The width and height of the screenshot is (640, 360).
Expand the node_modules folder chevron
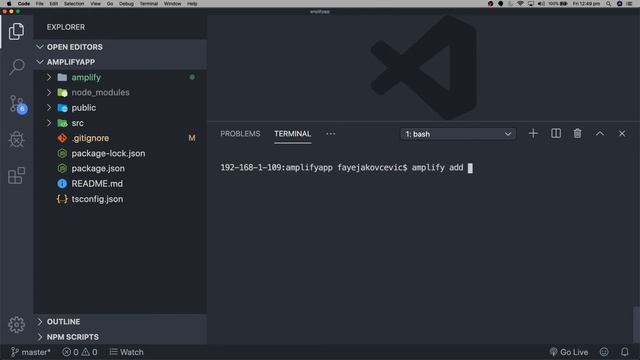(49, 92)
